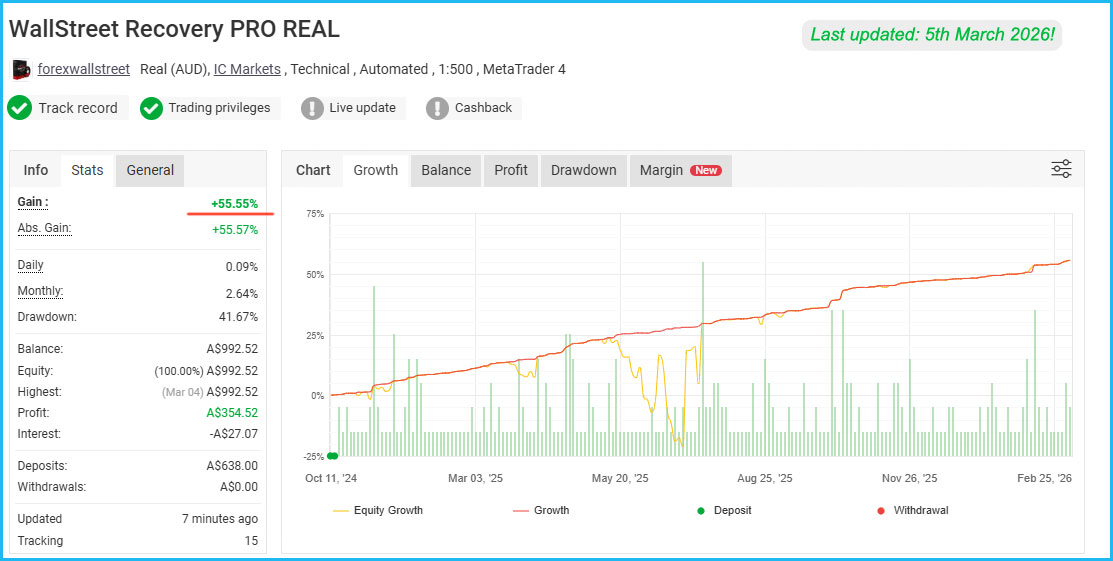The image size is (1113, 561).
Task: Toggle the Equity Growth legend line
Action: click(377, 510)
